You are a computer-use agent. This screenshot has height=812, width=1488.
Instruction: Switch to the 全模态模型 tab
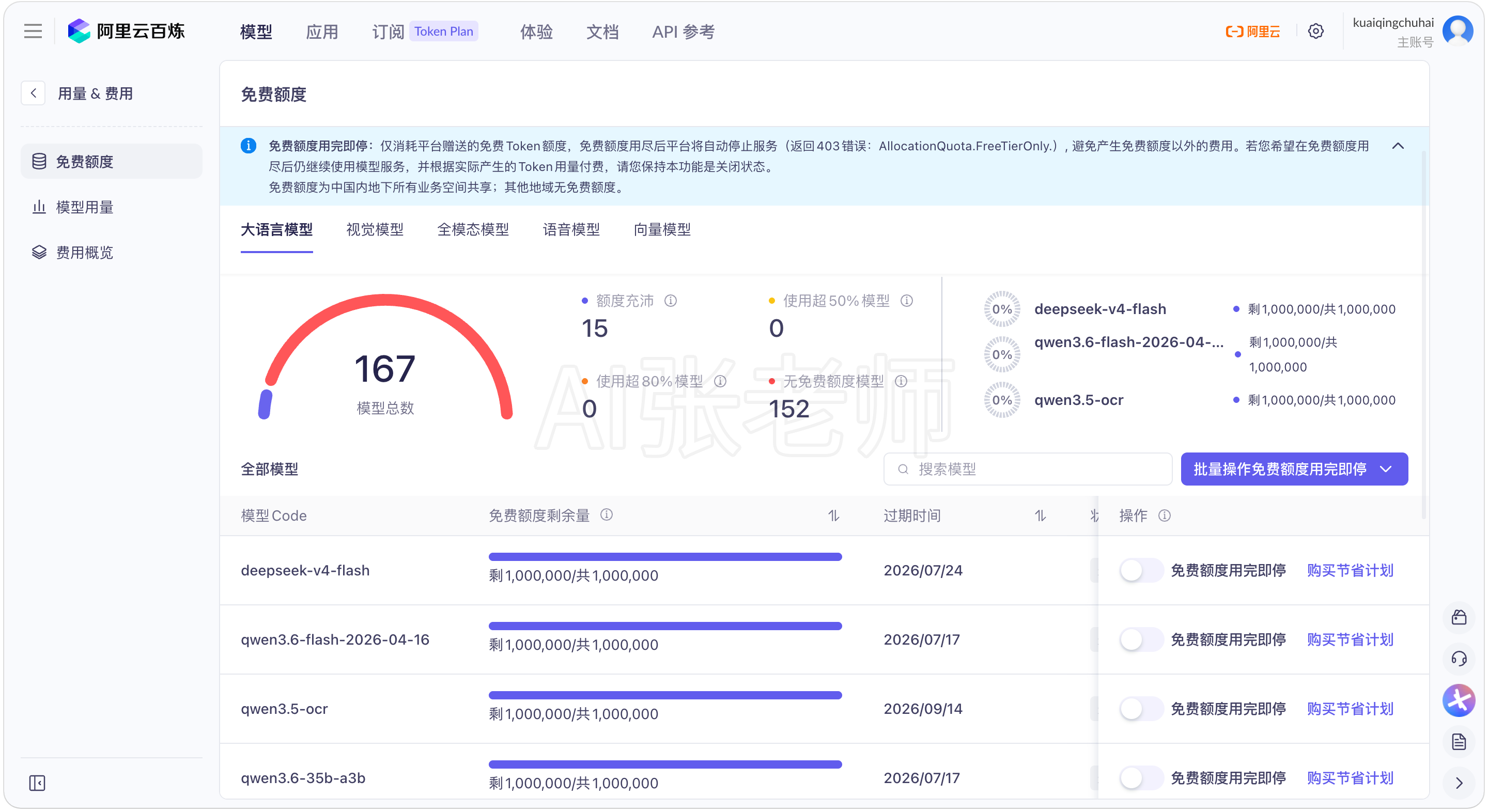click(x=473, y=229)
